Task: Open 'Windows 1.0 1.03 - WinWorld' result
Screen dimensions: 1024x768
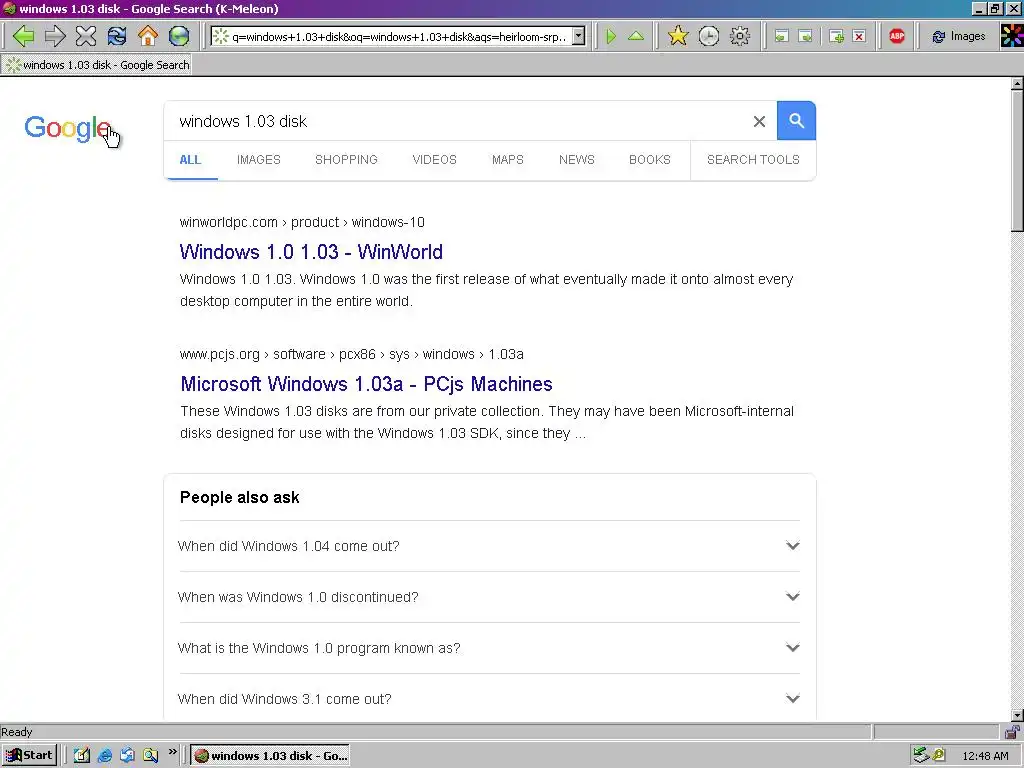Action: pyautogui.click(x=311, y=252)
